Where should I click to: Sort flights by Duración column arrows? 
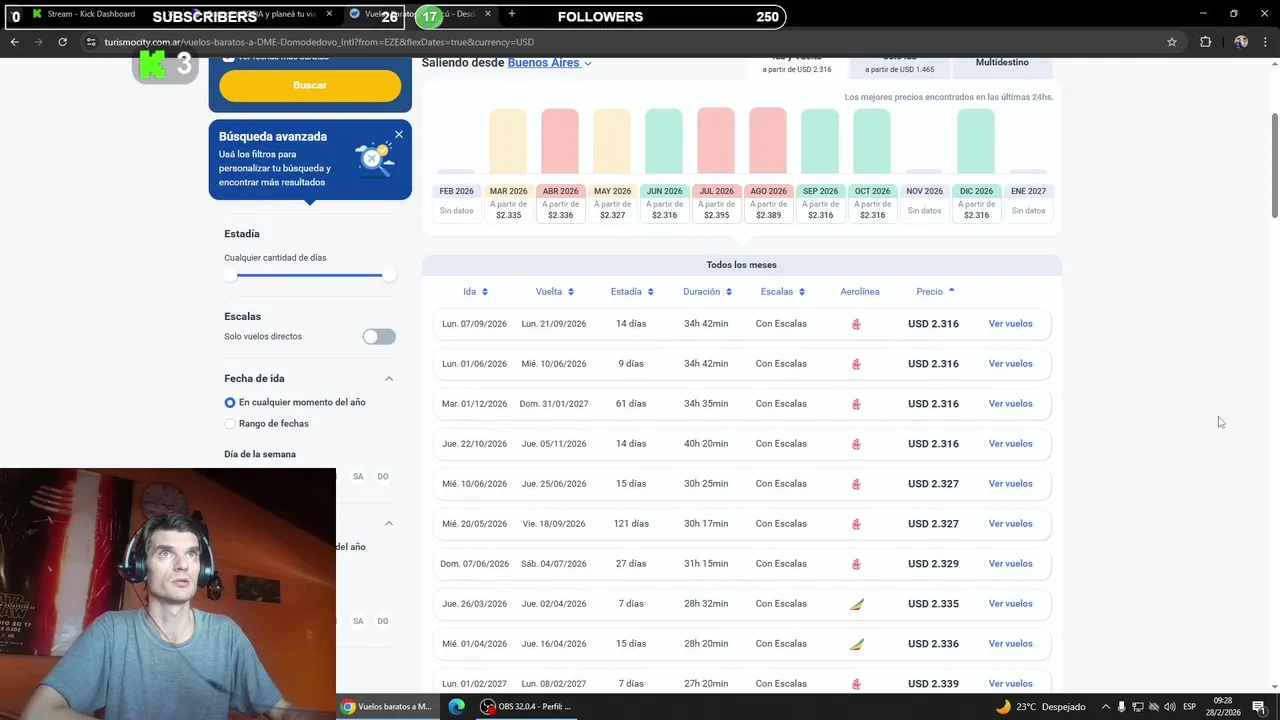click(x=728, y=292)
